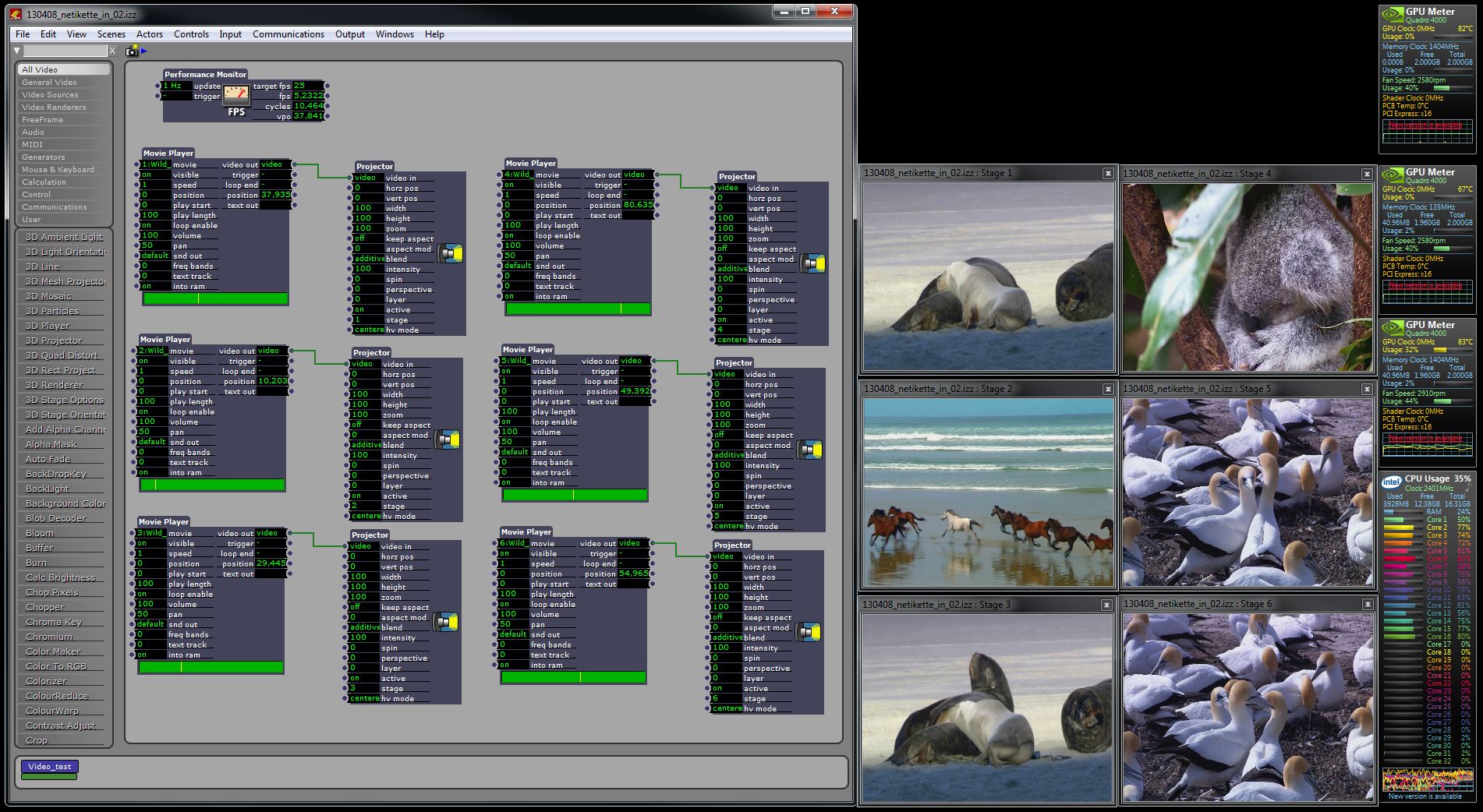Image resolution: width=1483 pixels, height=812 pixels.
Task: Select the 'Mouse & Keyboard' actor category
Action: (x=65, y=170)
